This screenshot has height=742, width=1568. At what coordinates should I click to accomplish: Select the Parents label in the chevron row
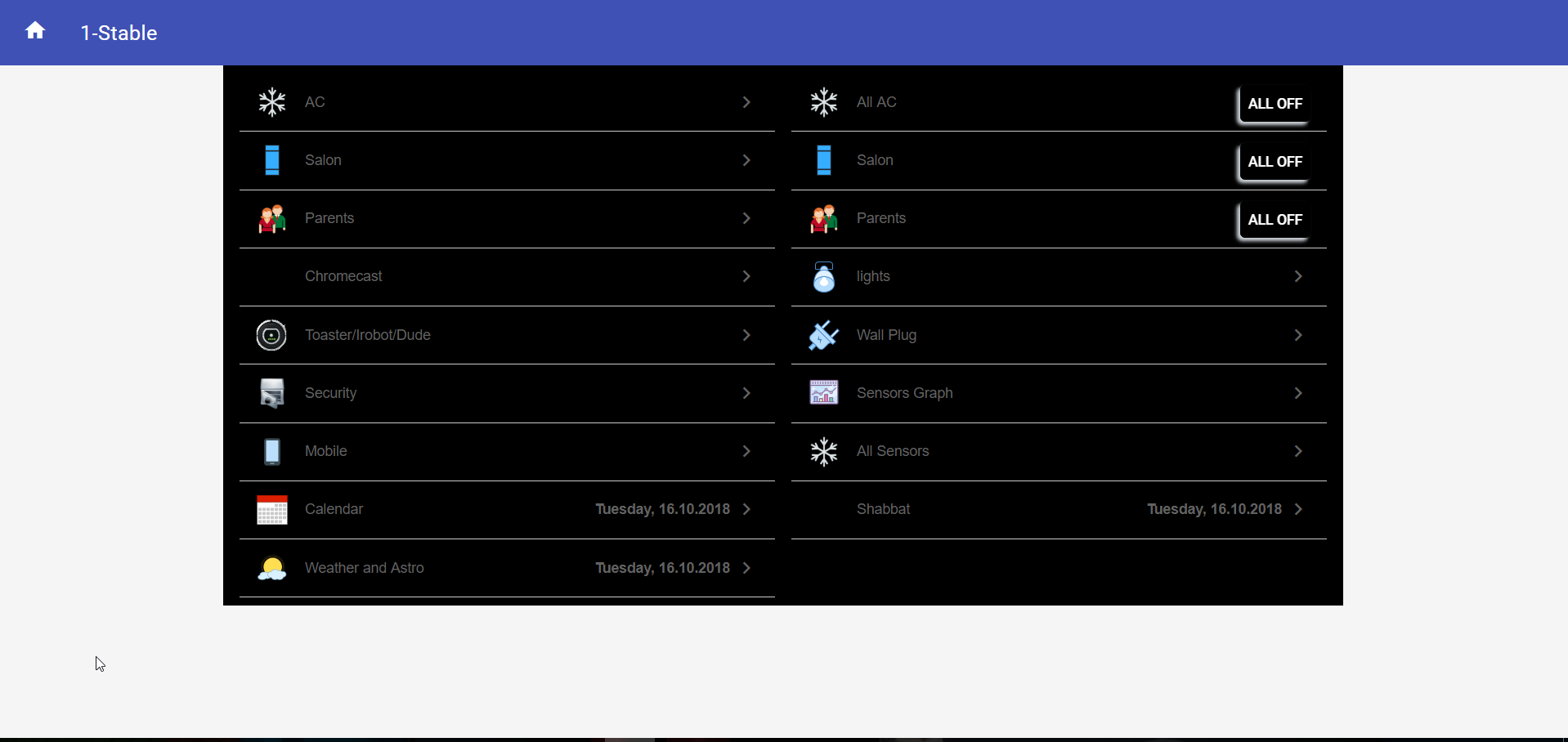pos(329,218)
